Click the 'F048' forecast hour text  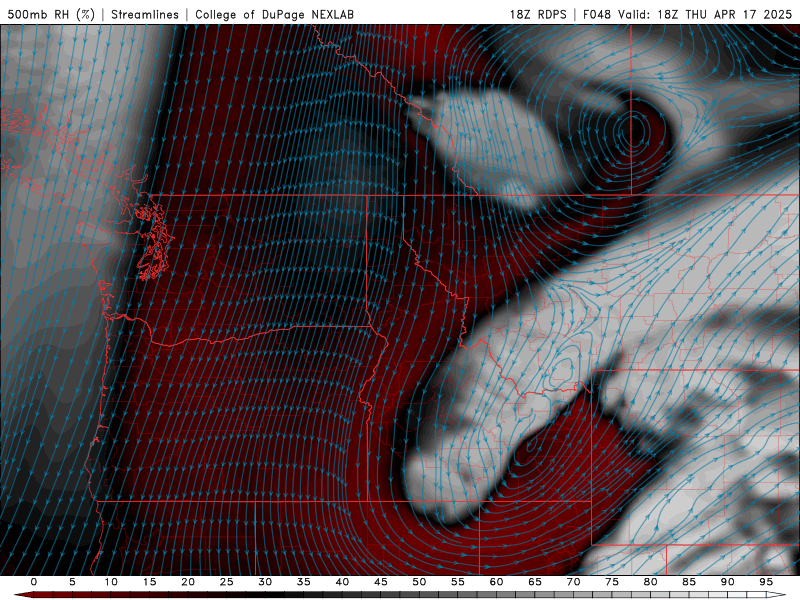597,14
